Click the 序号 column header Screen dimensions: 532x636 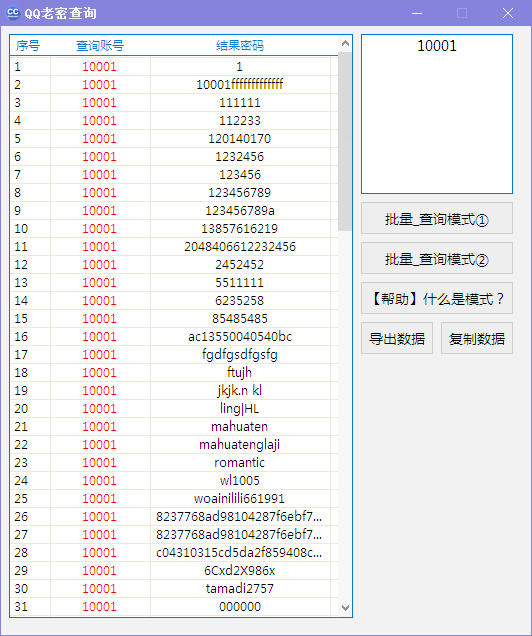(28, 45)
